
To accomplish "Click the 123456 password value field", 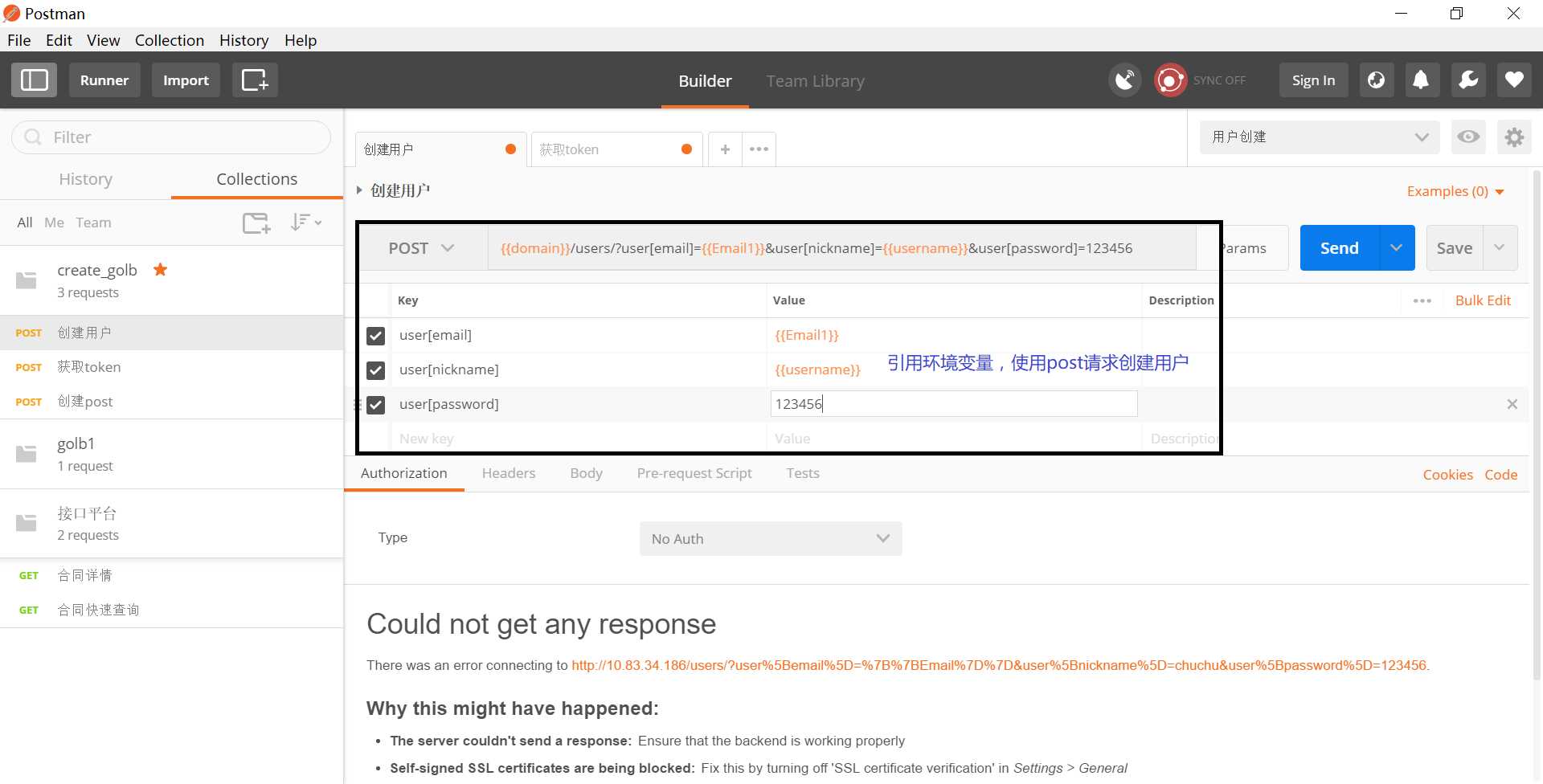I will (x=954, y=404).
